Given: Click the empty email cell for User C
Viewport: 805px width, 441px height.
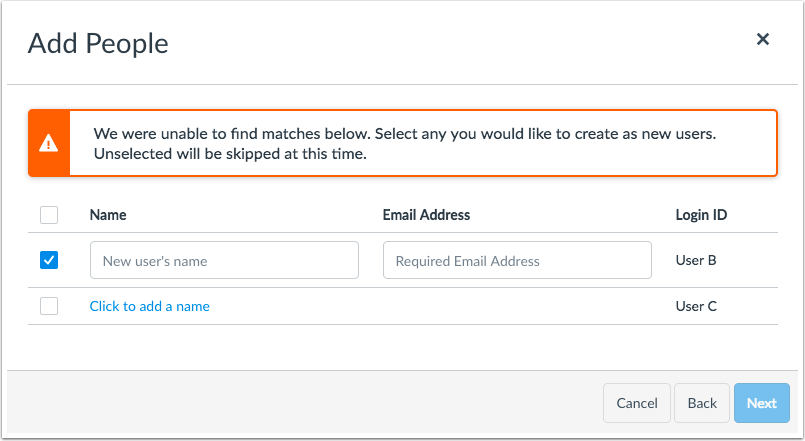Looking at the screenshot, I should pos(517,306).
